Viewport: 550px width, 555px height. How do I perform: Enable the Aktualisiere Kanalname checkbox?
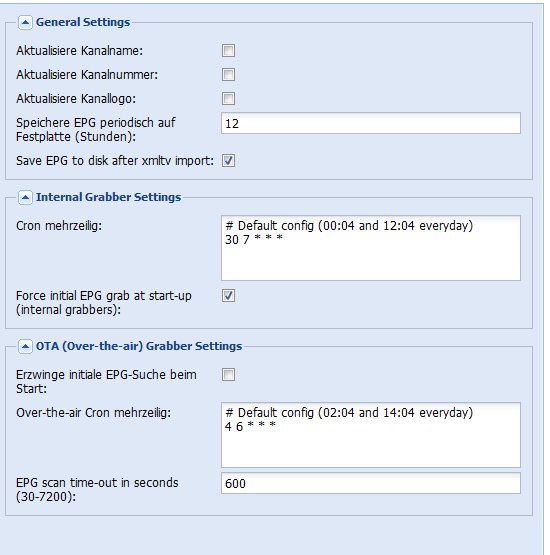pyautogui.click(x=228, y=51)
